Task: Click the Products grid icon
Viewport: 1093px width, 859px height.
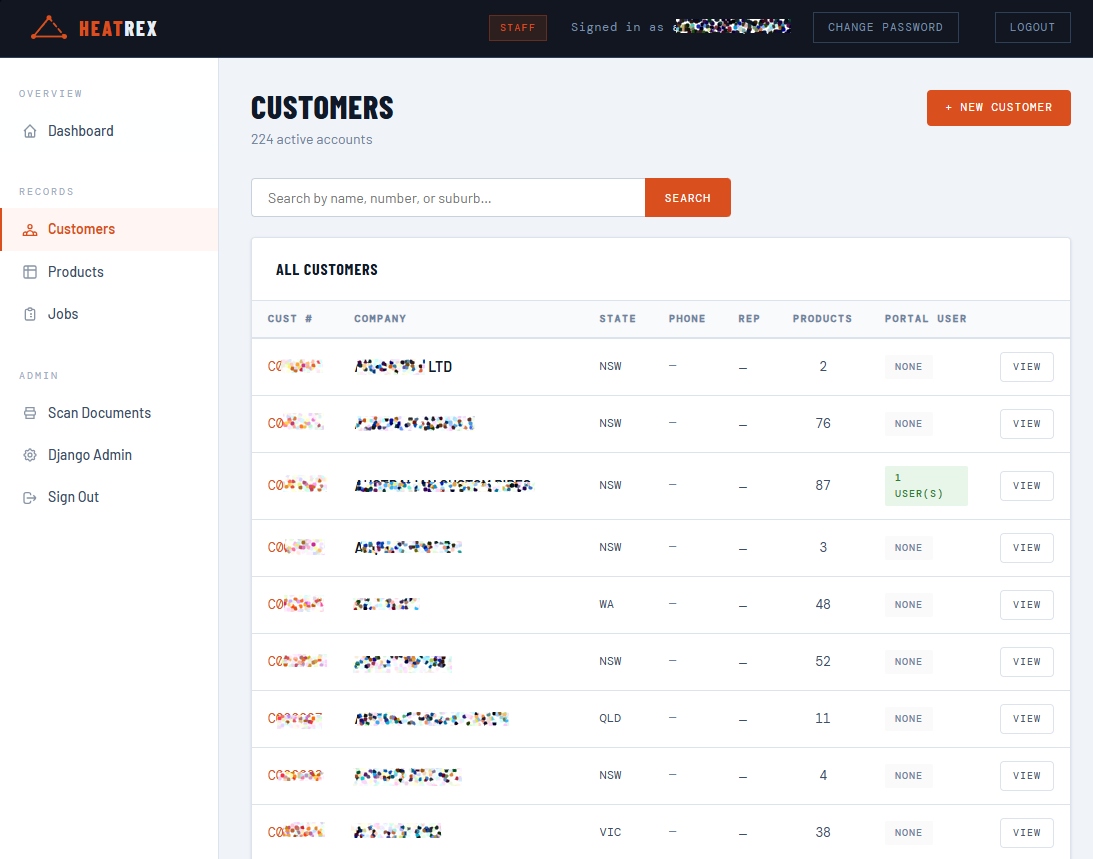Action: click(30, 272)
